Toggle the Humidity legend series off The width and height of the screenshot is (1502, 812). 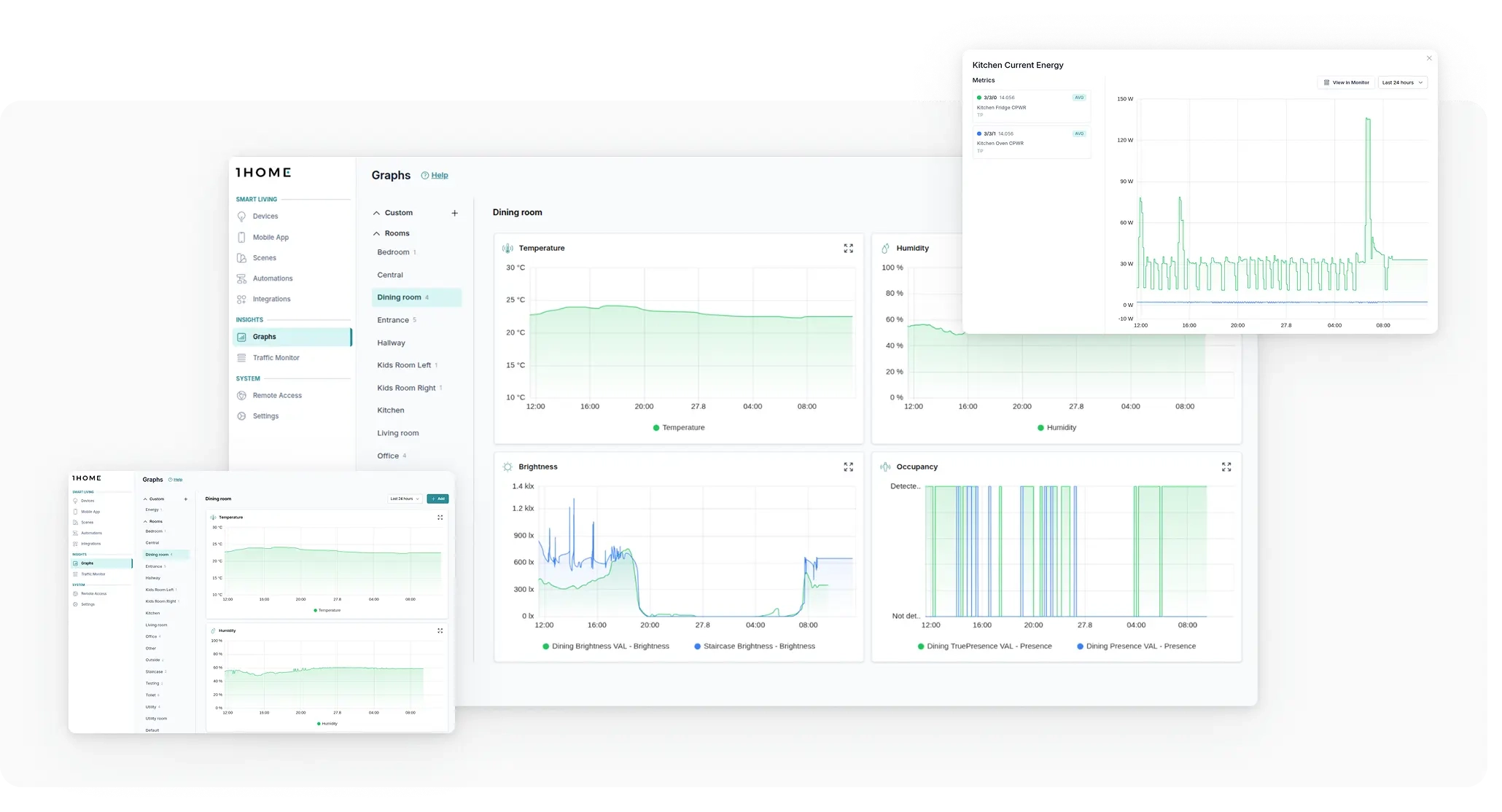coord(1057,428)
